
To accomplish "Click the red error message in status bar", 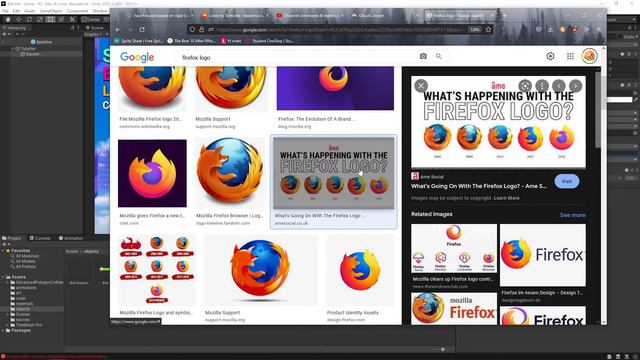I will click(x=56, y=357).
